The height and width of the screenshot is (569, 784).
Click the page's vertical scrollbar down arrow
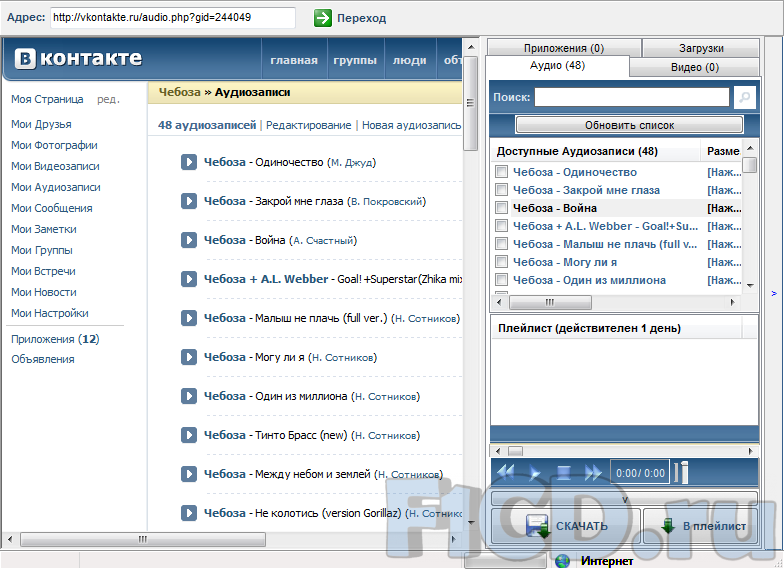click(470, 523)
